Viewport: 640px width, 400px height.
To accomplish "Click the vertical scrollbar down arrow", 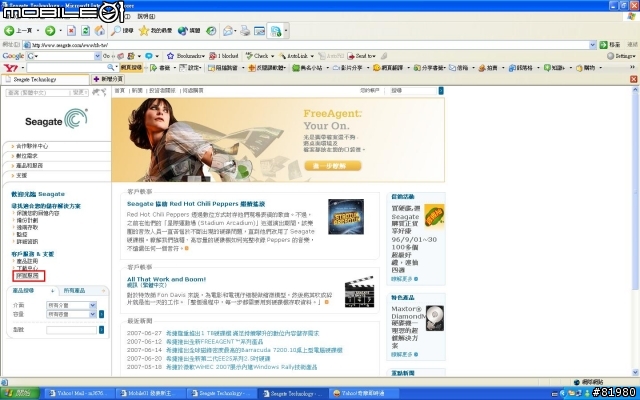I will coord(635,372).
